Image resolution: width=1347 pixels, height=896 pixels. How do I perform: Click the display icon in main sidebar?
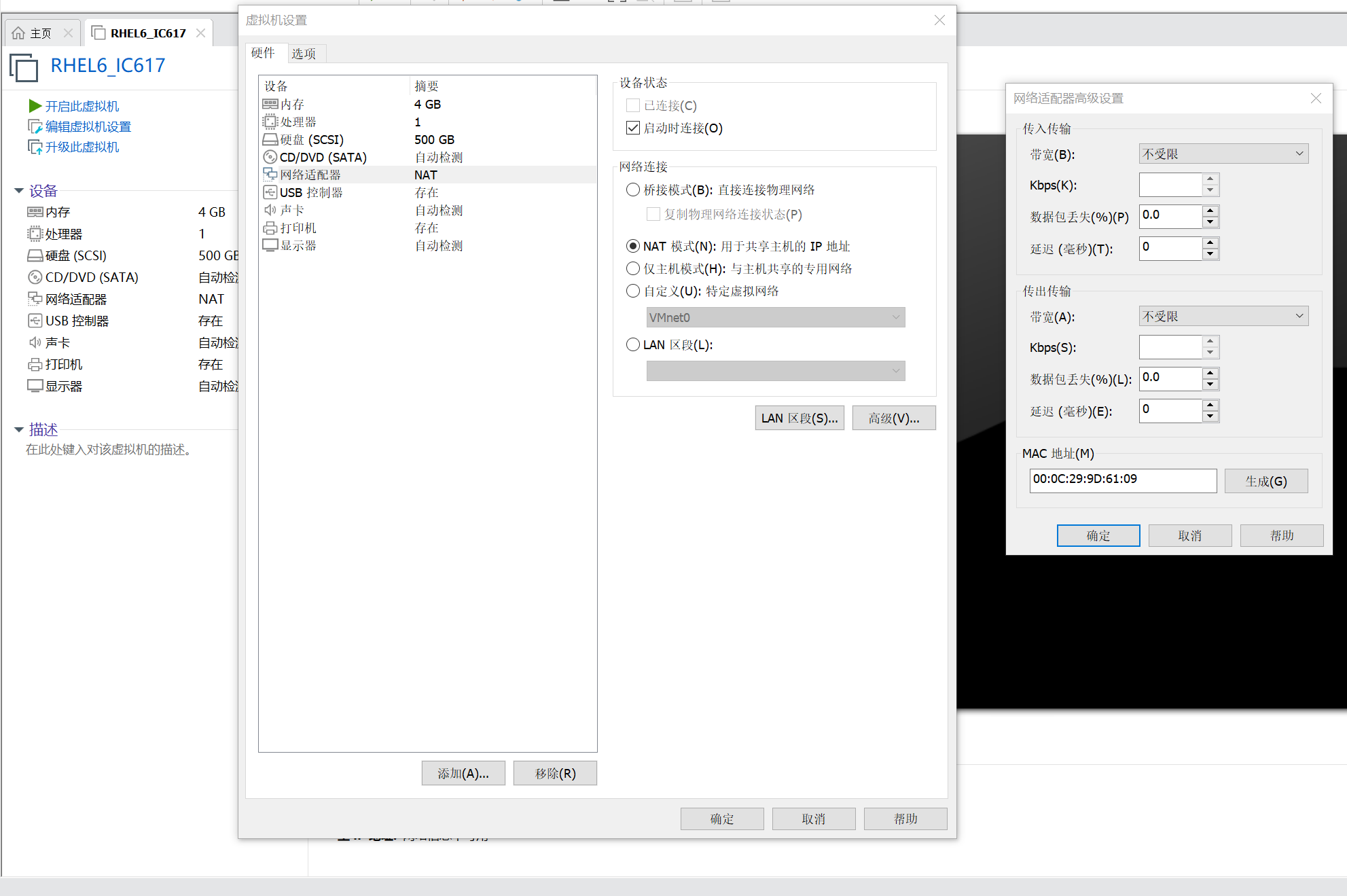[35, 386]
